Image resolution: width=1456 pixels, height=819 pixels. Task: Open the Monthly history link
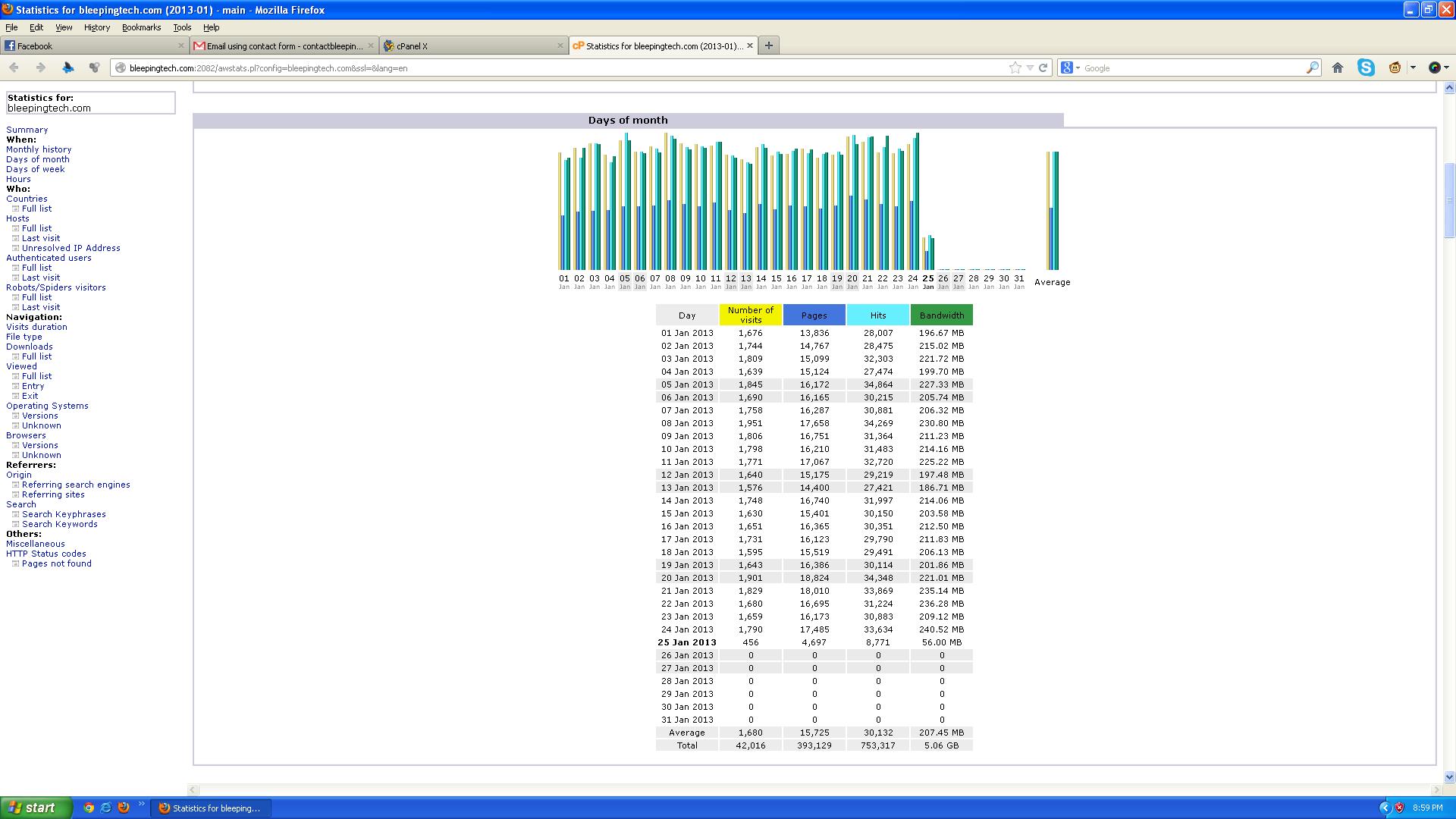(x=39, y=149)
